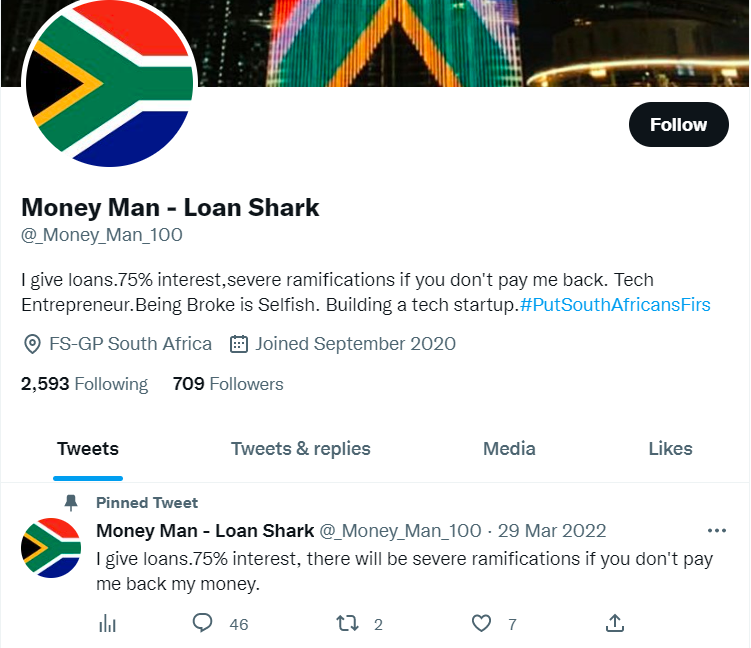Follow the Money Man account
Screen dimensions: 751x648
[x=678, y=125]
